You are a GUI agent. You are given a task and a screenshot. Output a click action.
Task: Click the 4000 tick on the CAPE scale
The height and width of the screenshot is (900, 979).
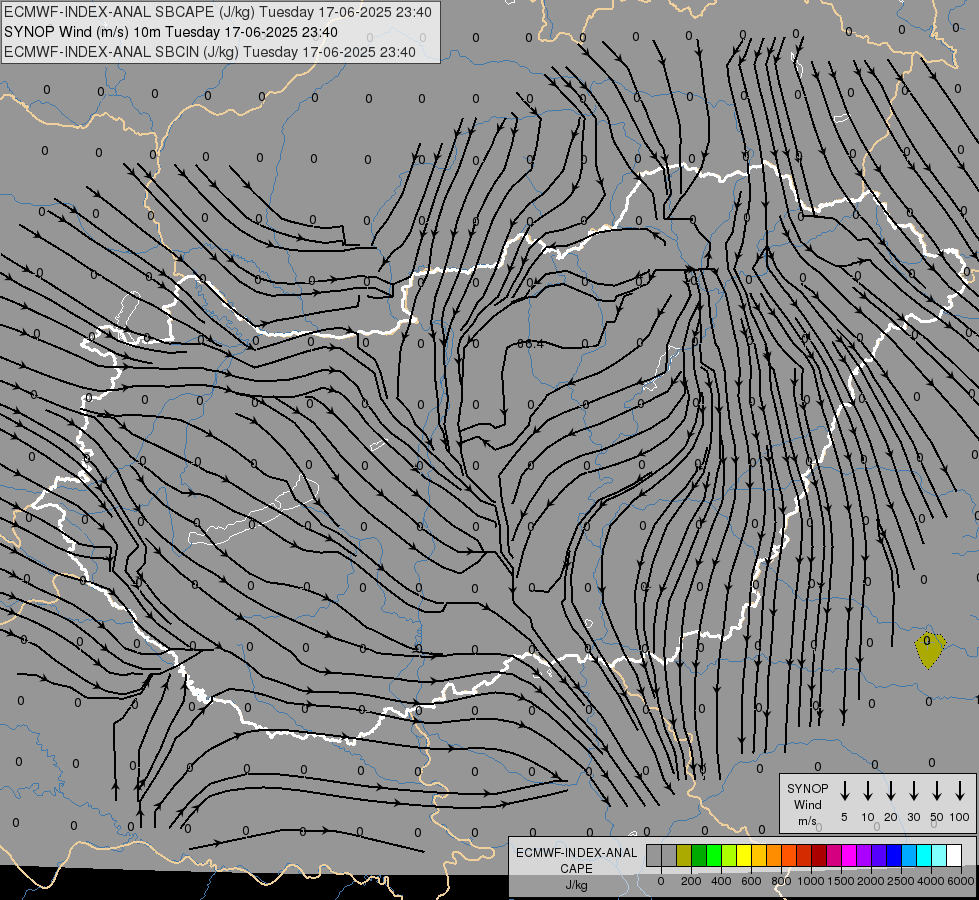[x=931, y=881]
